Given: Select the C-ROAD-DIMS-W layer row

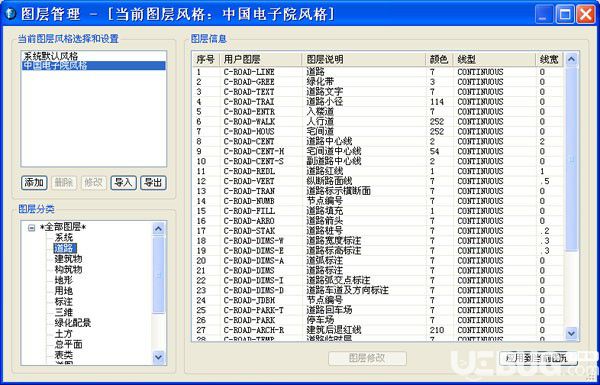Looking at the screenshot, I should point(378,241).
